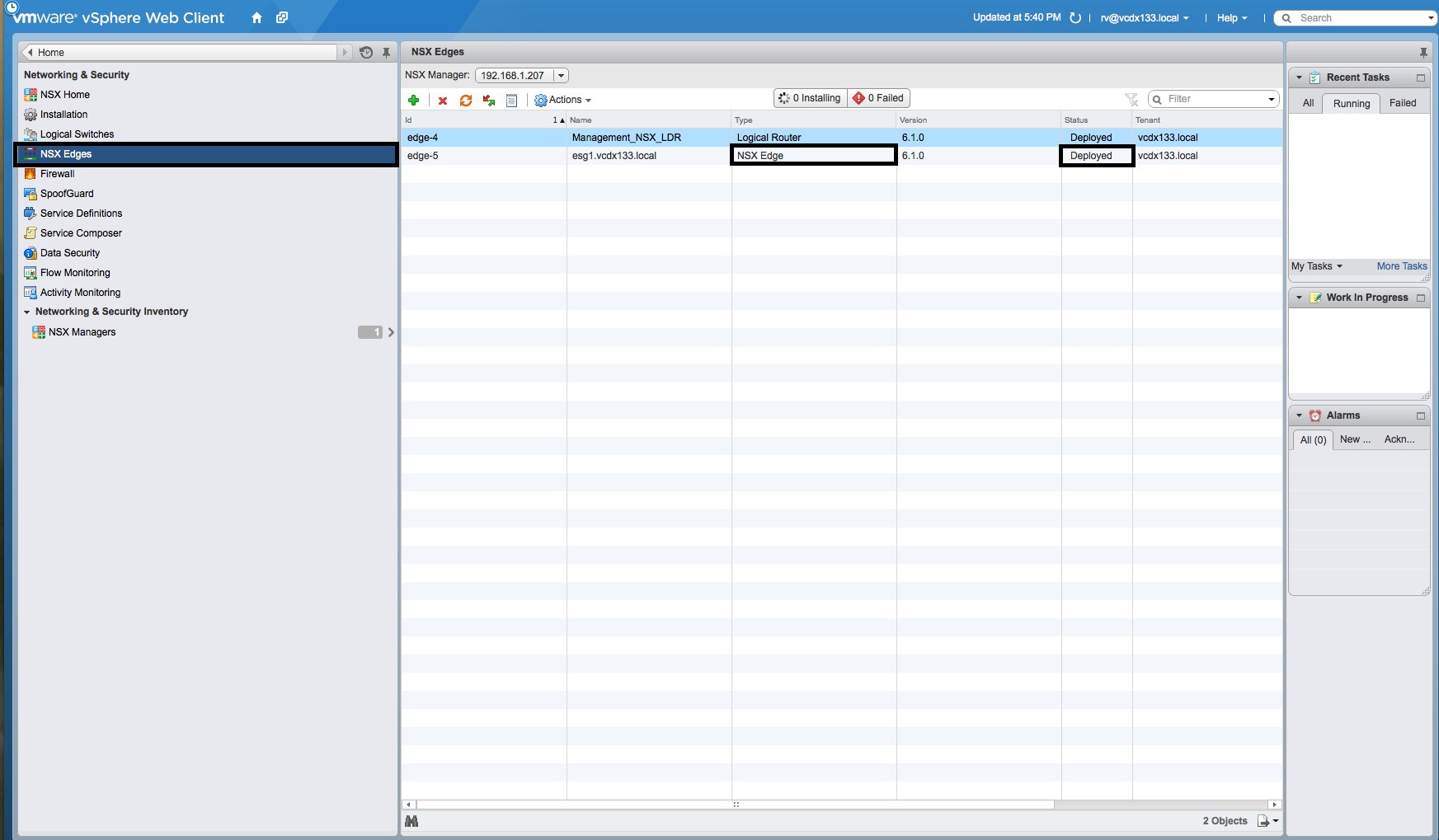Click the 0 Failed status button

[x=879, y=98]
